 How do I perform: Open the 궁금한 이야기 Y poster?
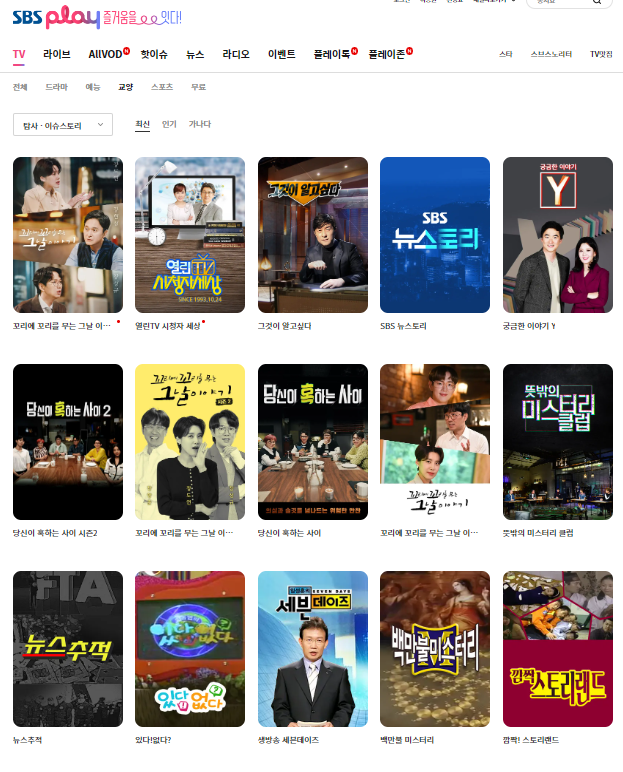pyautogui.click(x=557, y=235)
